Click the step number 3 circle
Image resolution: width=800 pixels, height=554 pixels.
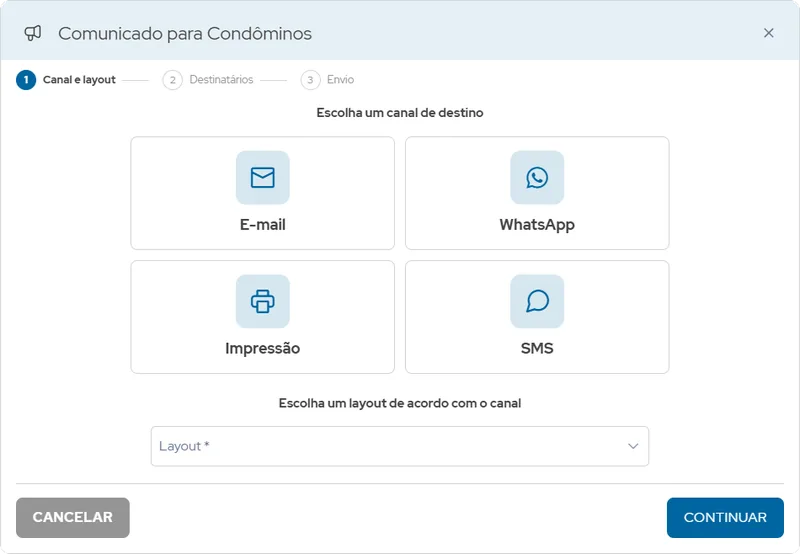coord(311,80)
